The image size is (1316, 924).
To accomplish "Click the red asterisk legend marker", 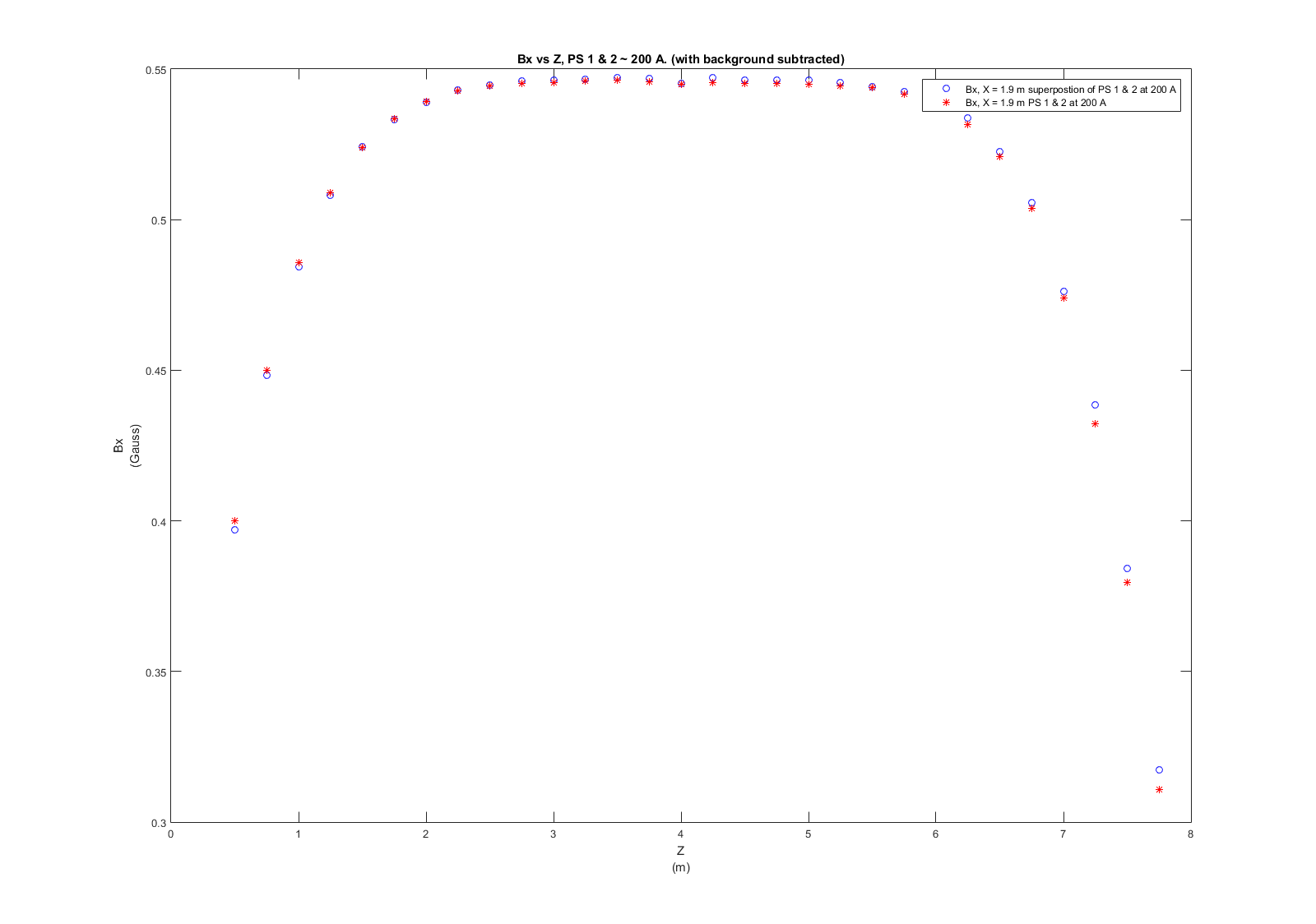I will coord(946,103).
